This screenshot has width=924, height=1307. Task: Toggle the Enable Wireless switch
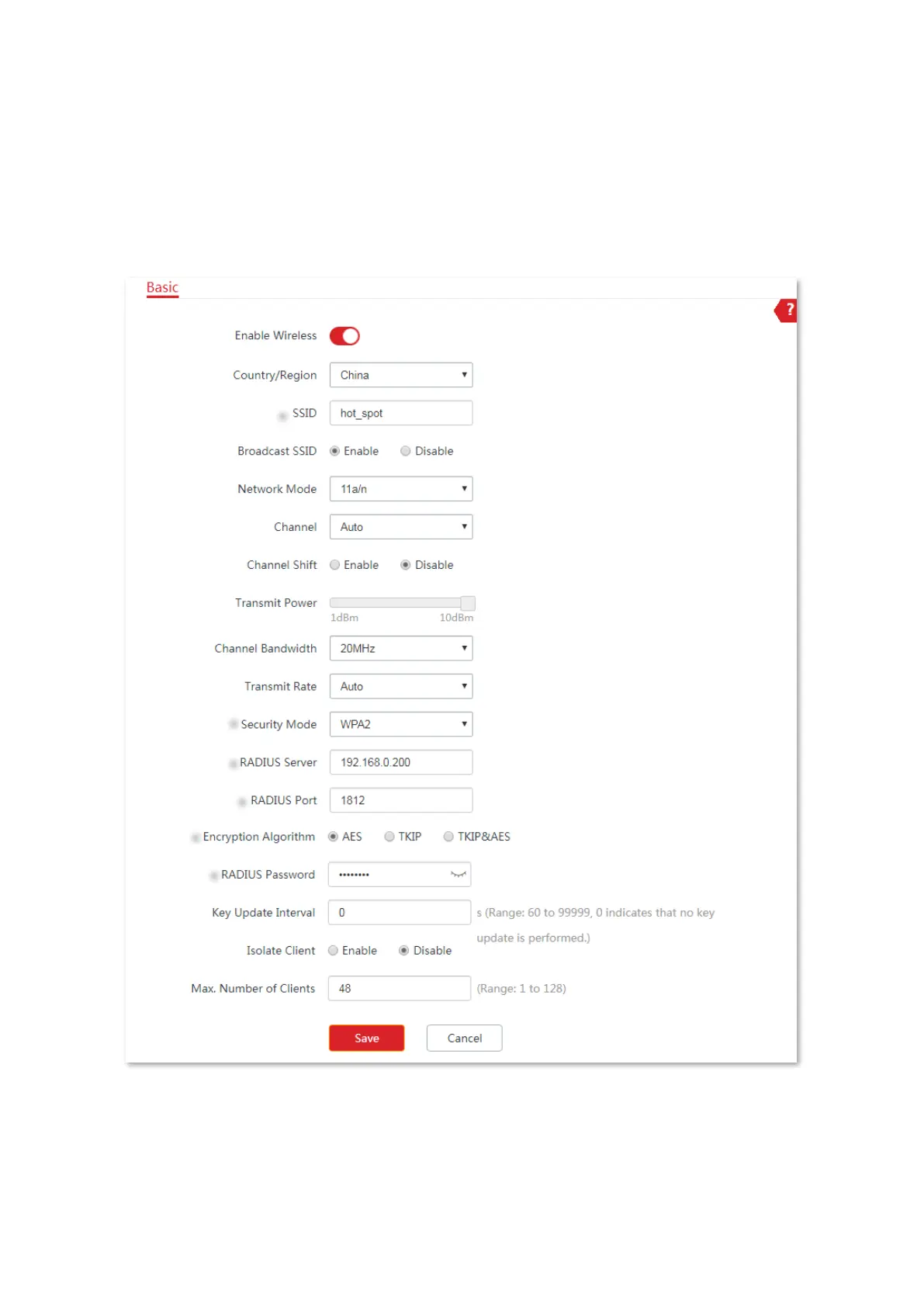tap(344, 336)
